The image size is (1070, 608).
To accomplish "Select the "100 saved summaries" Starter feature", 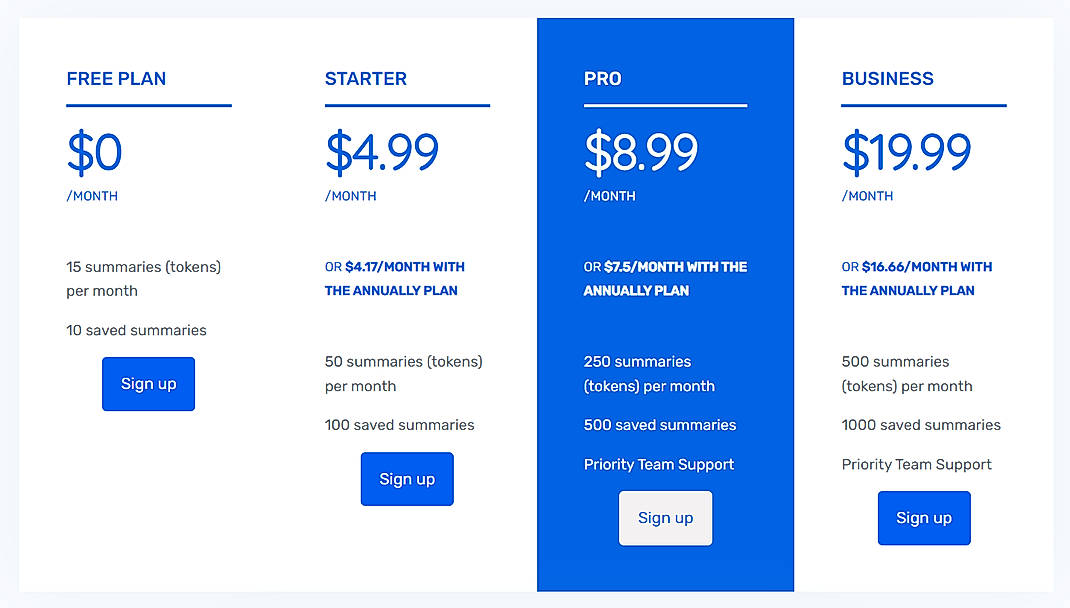I will pyautogui.click(x=399, y=425).
